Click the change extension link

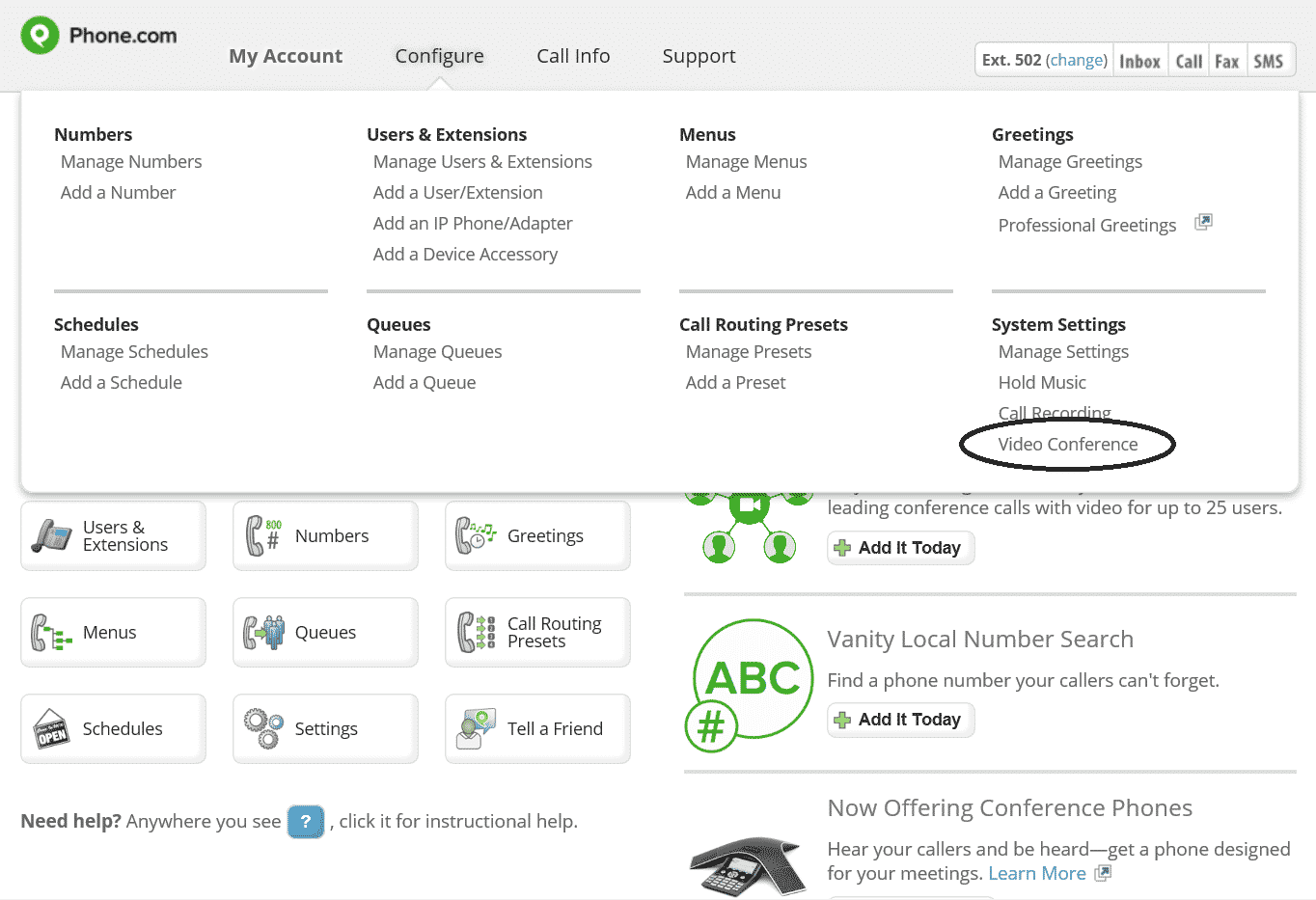point(1077,60)
